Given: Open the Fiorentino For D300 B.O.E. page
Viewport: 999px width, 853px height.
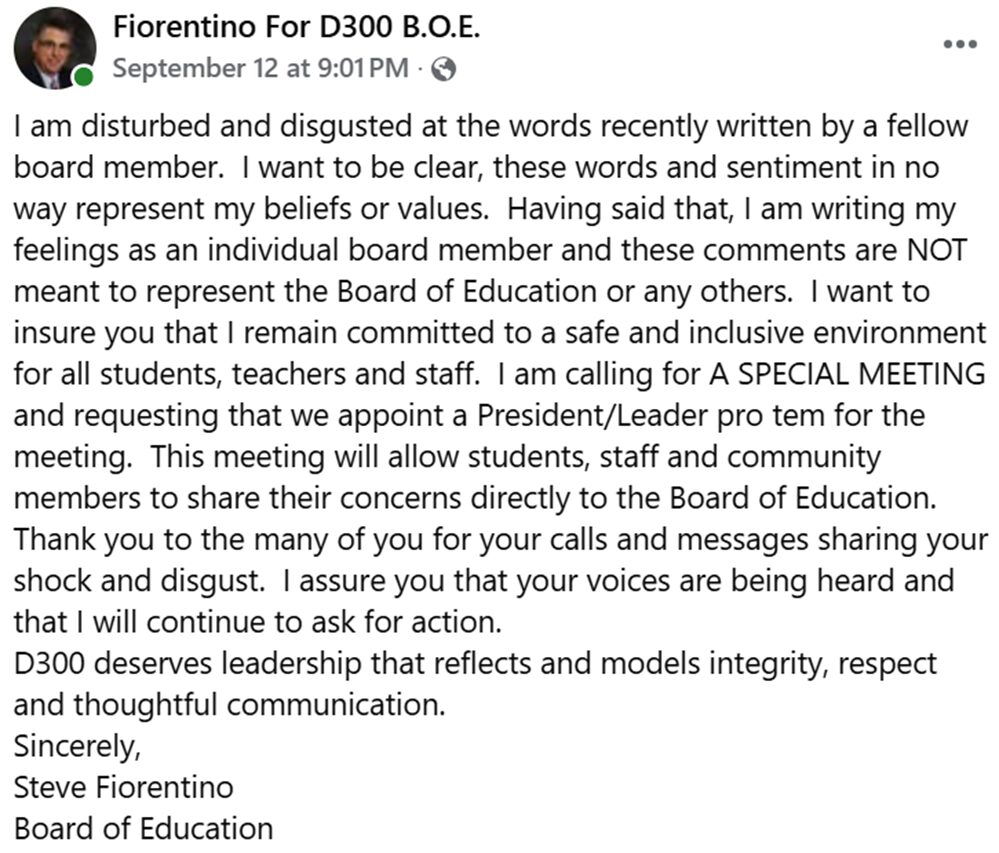Looking at the screenshot, I should tap(296, 27).
